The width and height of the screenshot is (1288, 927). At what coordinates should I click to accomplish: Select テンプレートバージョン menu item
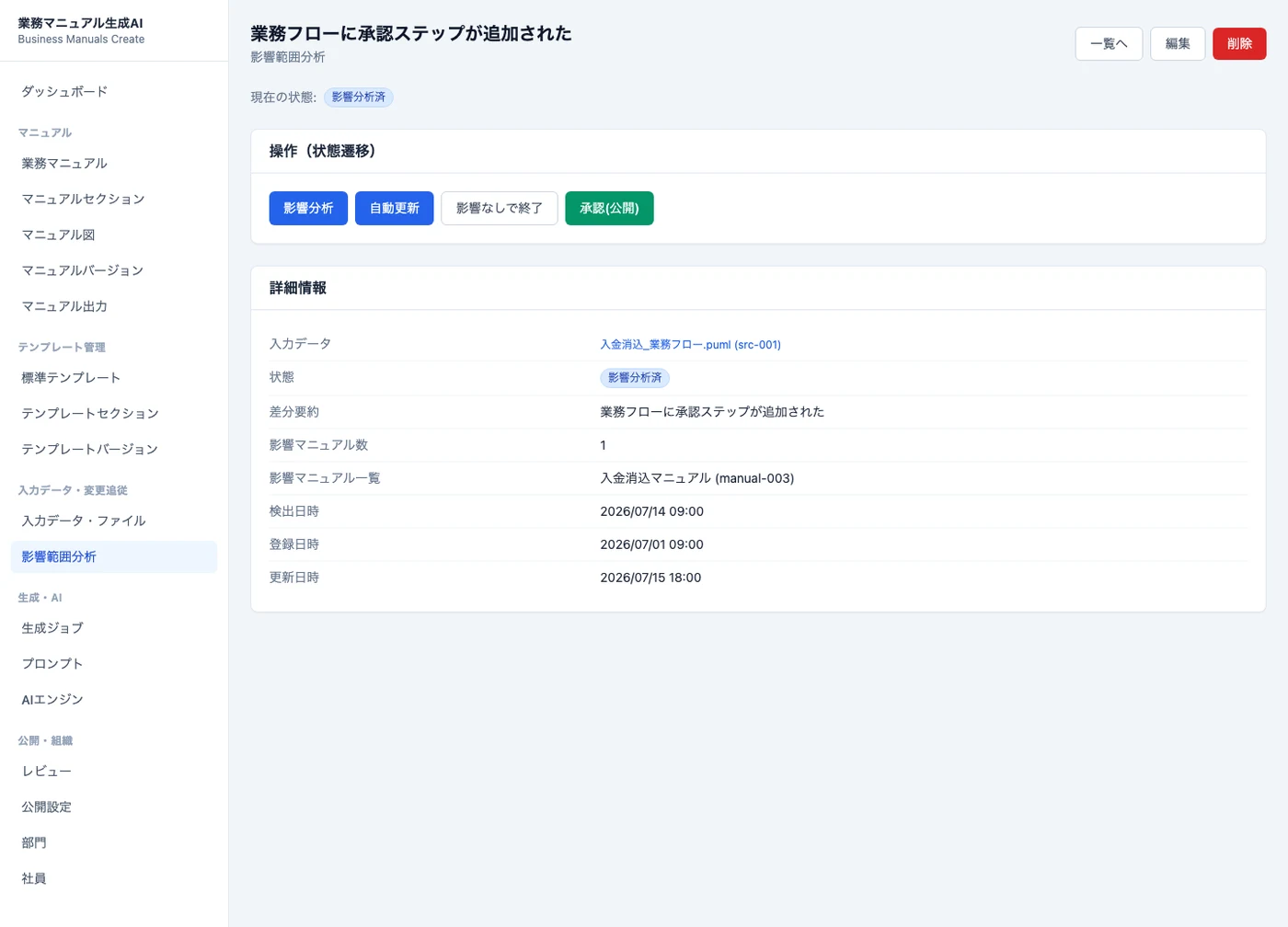(x=114, y=449)
